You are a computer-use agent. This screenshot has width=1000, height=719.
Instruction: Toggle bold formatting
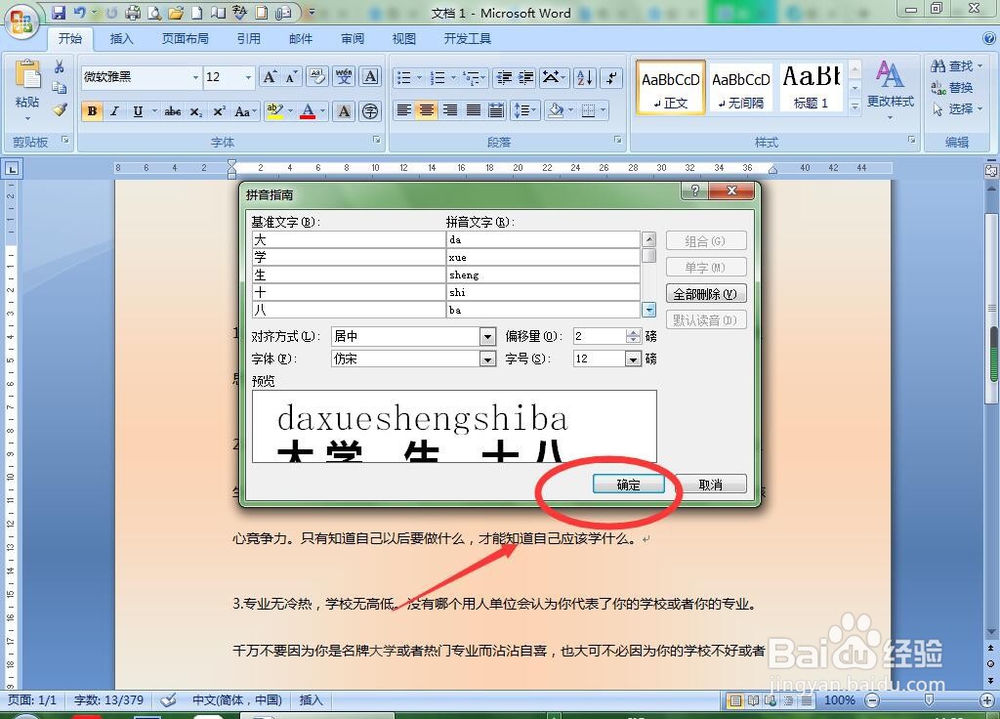click(92, 111)
